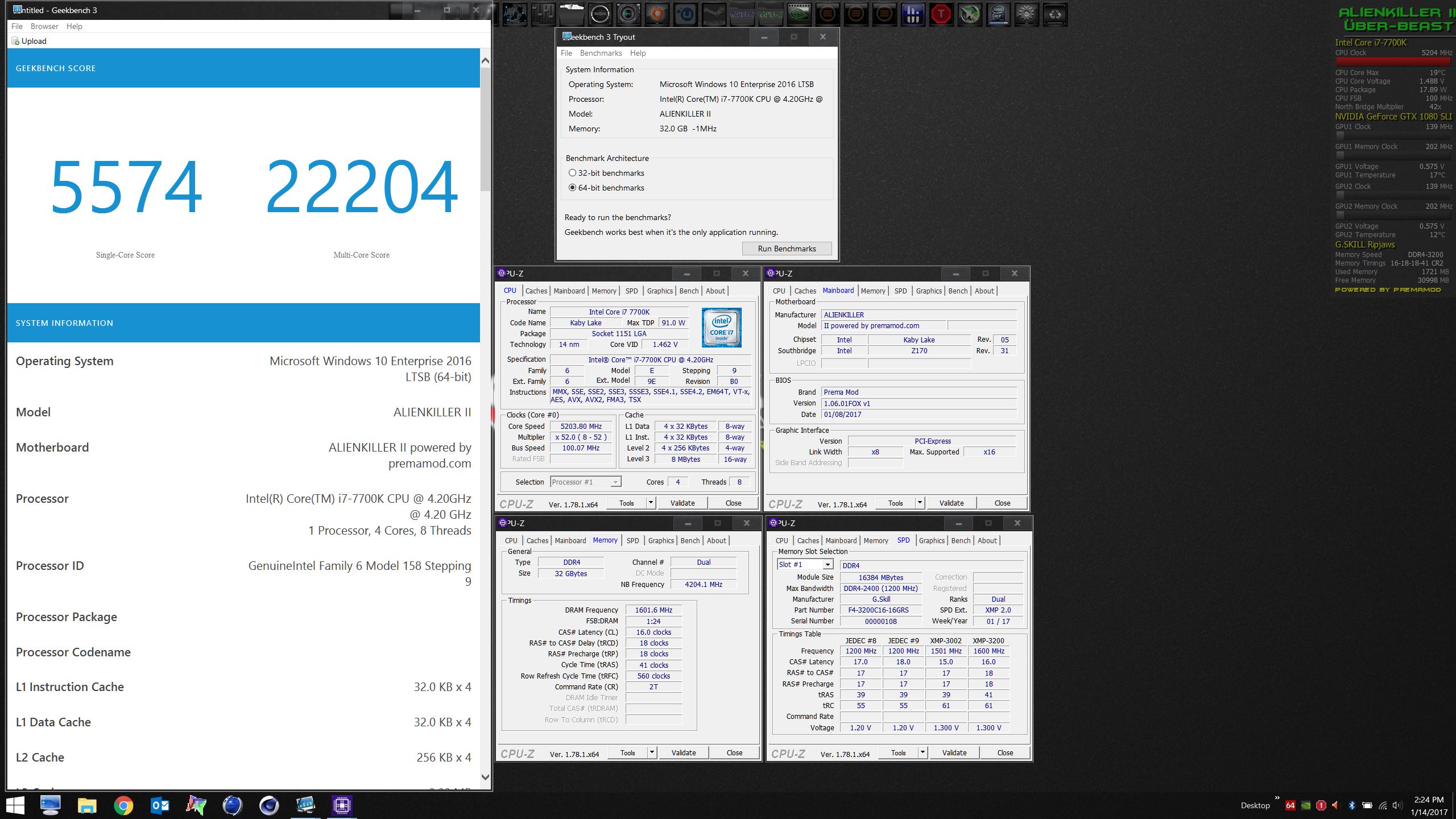
Task: Click Close button in CPU-Z Memory window
Action: point(734,752)
